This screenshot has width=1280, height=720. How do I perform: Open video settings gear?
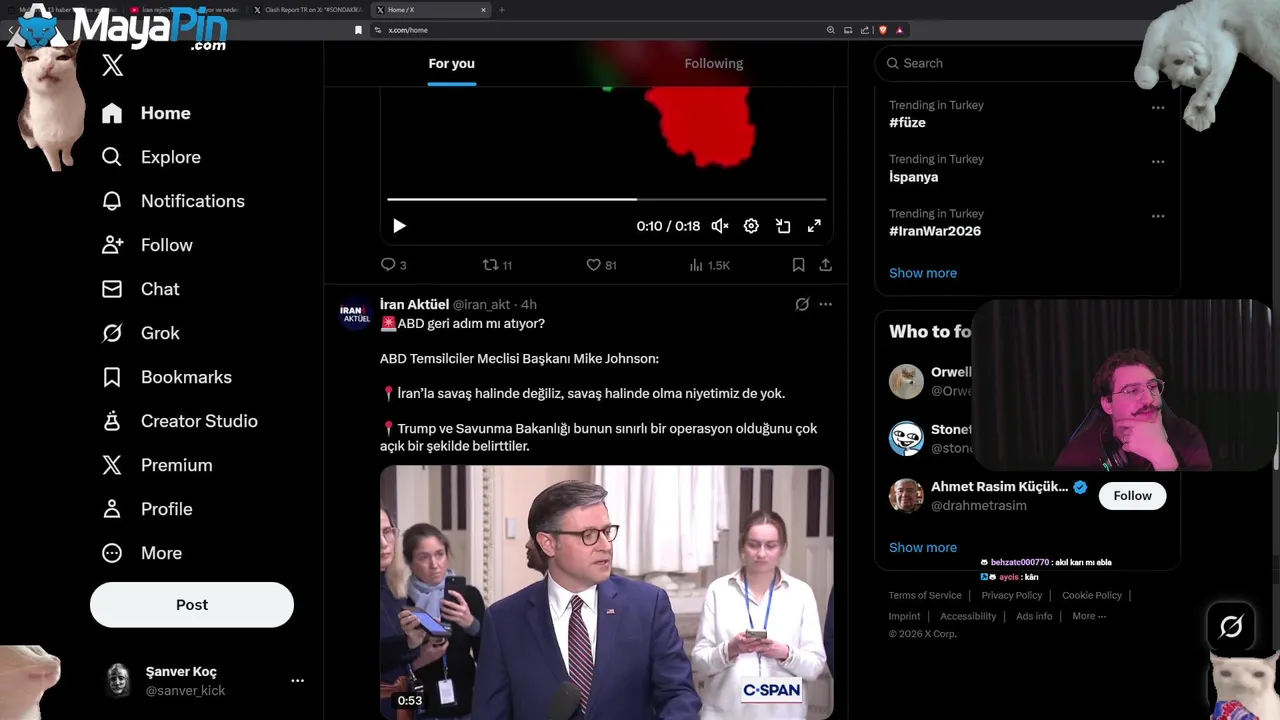point(751,226)
